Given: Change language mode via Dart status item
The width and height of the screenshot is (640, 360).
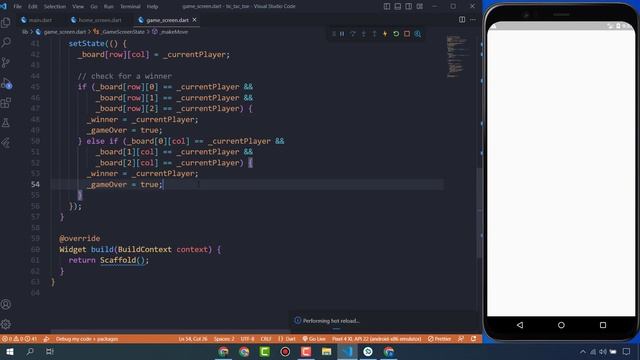Looking at the screenshot, I should click(x=287, y=339).
